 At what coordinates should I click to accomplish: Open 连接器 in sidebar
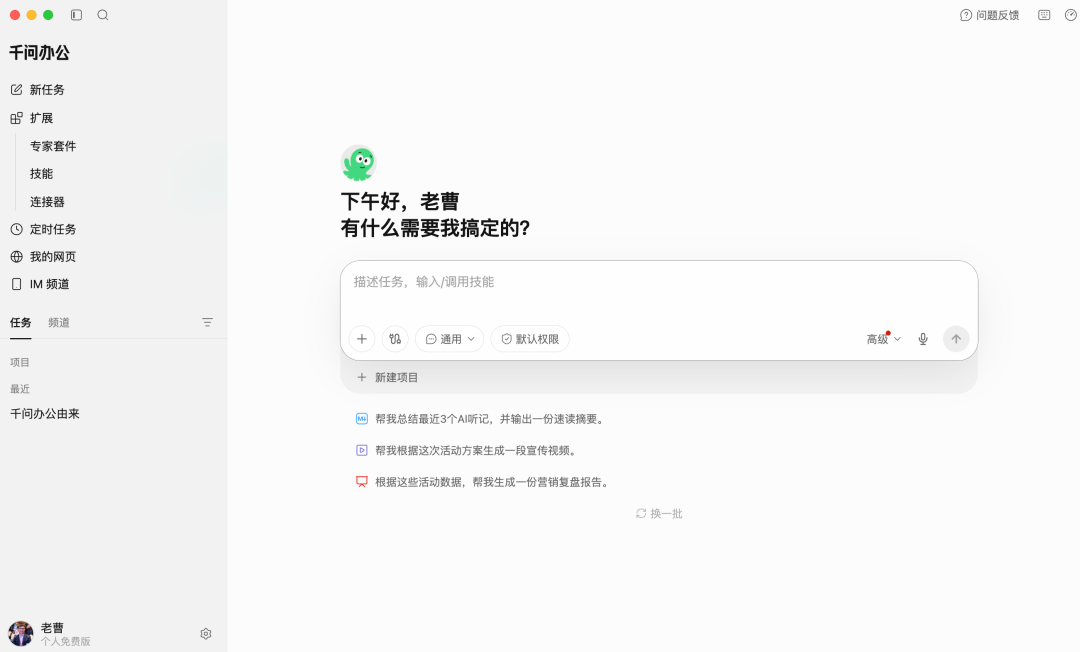47,202
